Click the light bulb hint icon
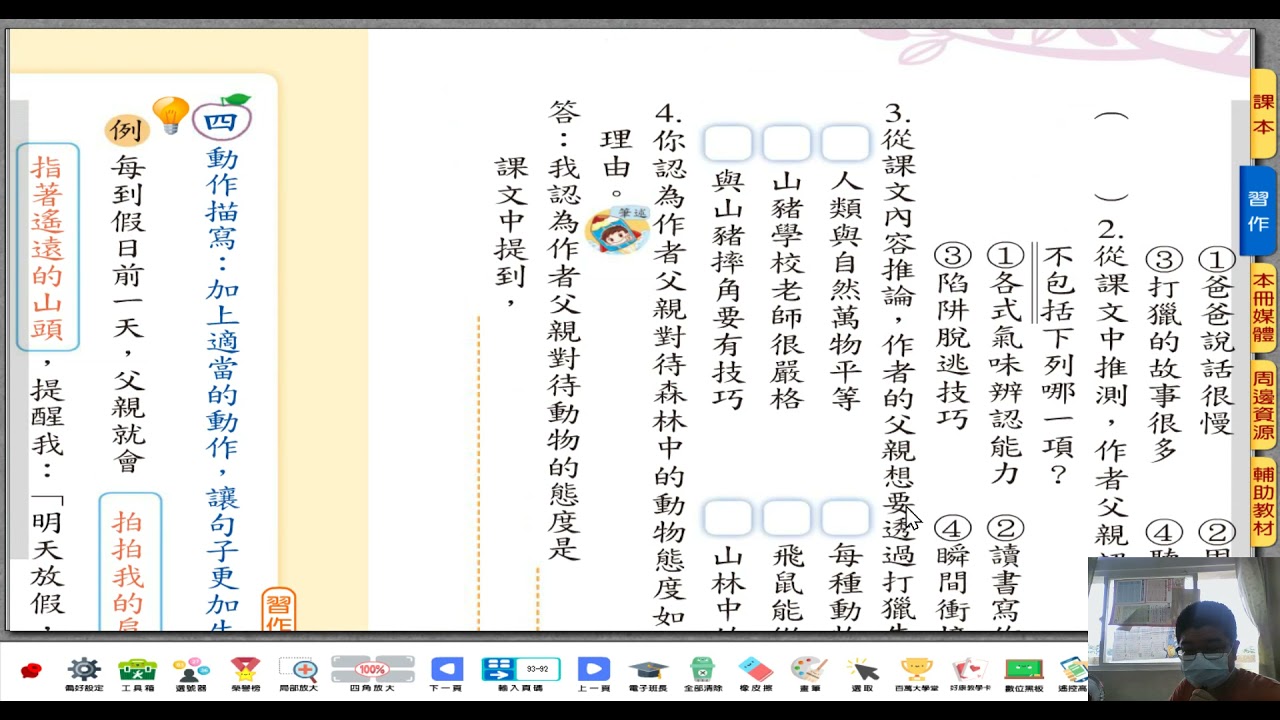Screen dimensions: 1280x720 pyautogui.click(x=171, y=115)
